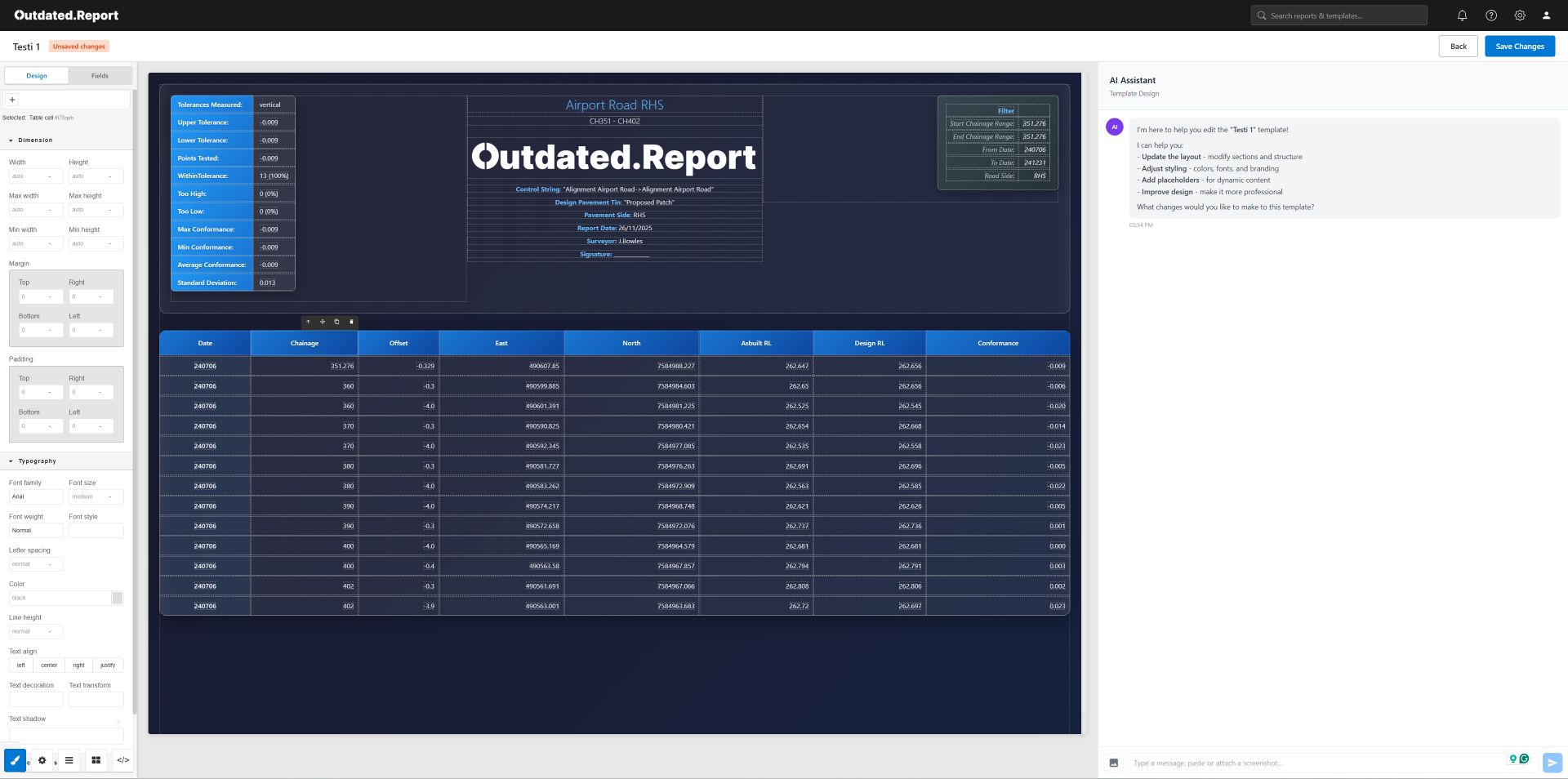
Task: Open the settings gear tool in bottom toolbar
Action: (42, 760)
